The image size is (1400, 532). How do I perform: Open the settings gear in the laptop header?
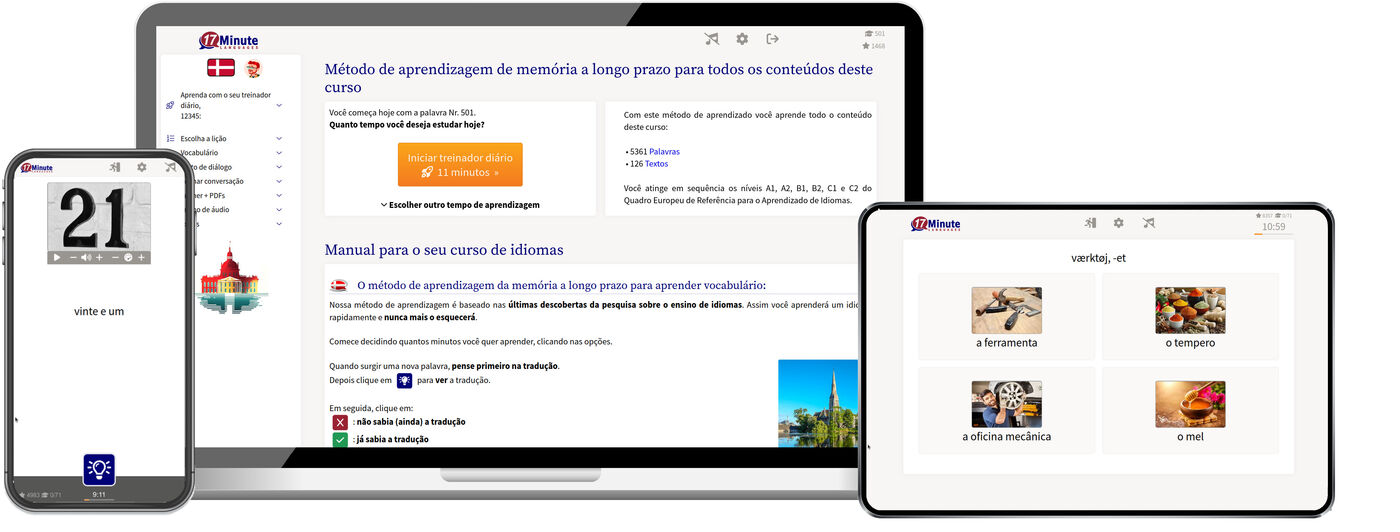click(x=742, y=39)
